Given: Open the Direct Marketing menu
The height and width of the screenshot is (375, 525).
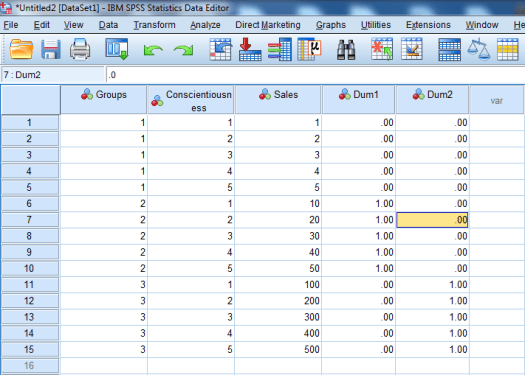Looking at the screenshot, I should [x=268, y=25].
